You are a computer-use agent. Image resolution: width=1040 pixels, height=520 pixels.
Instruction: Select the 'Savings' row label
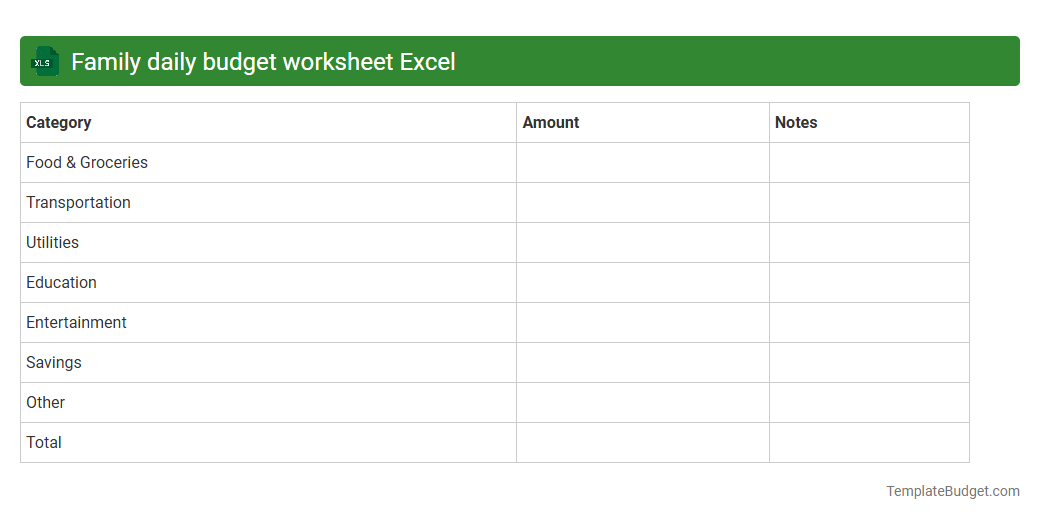coord(54,362)
